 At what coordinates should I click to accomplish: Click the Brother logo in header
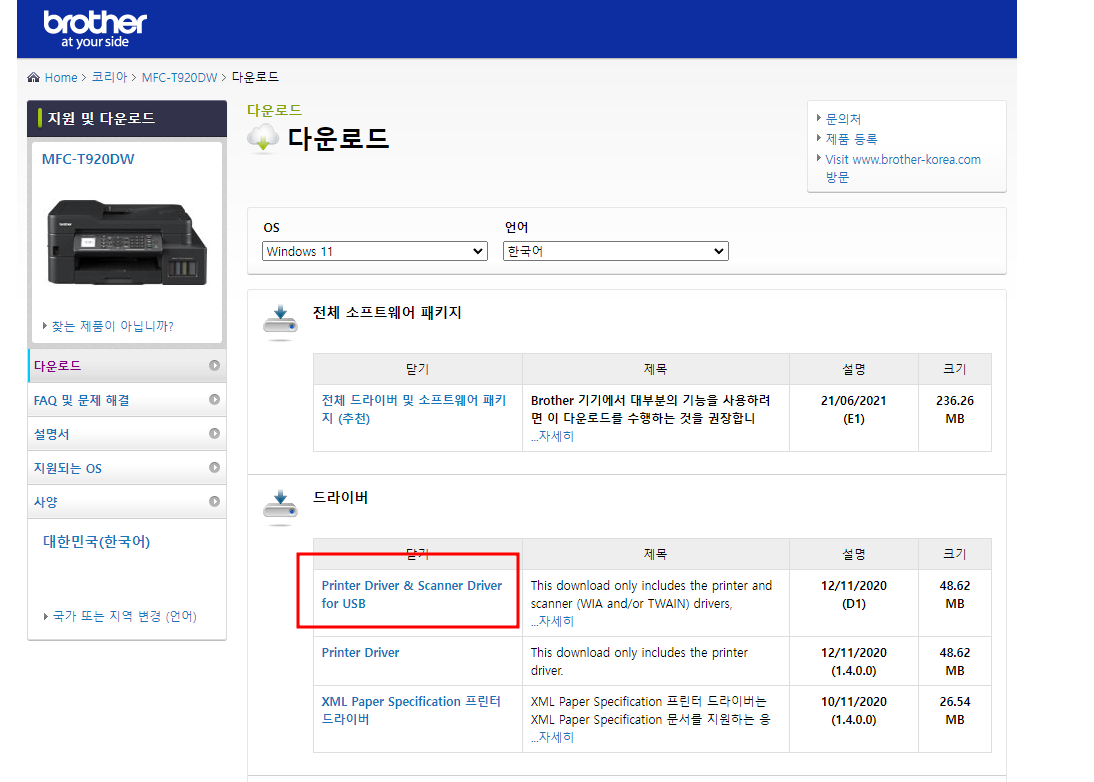point(95,29)
